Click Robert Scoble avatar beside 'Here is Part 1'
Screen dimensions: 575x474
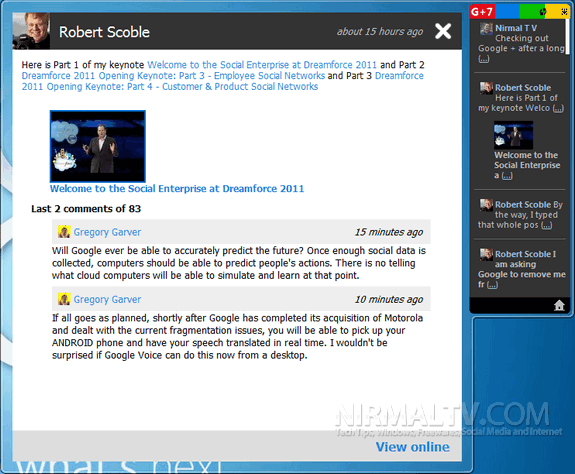click(x=486, y=88)
